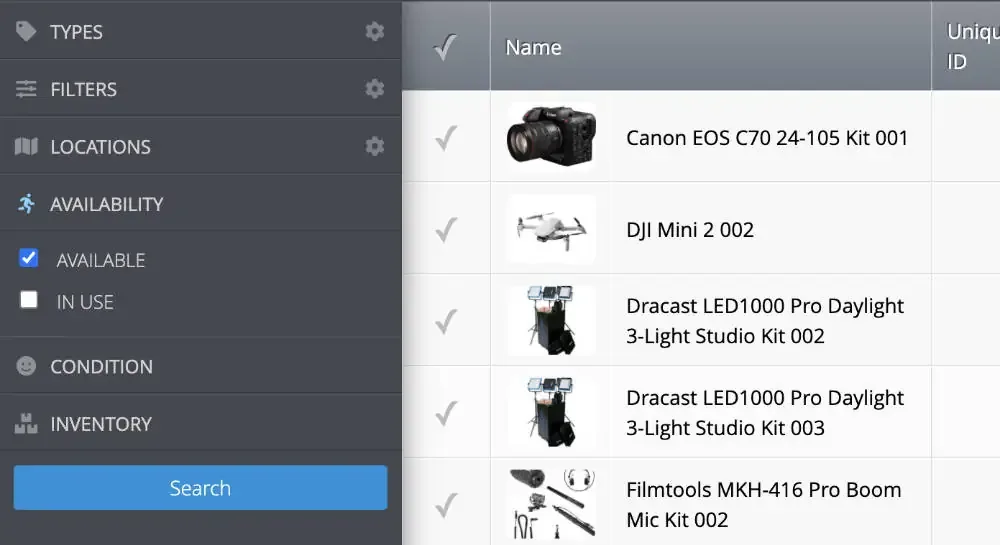
Task: Sort by the Name column header
Action: [533, 47]
